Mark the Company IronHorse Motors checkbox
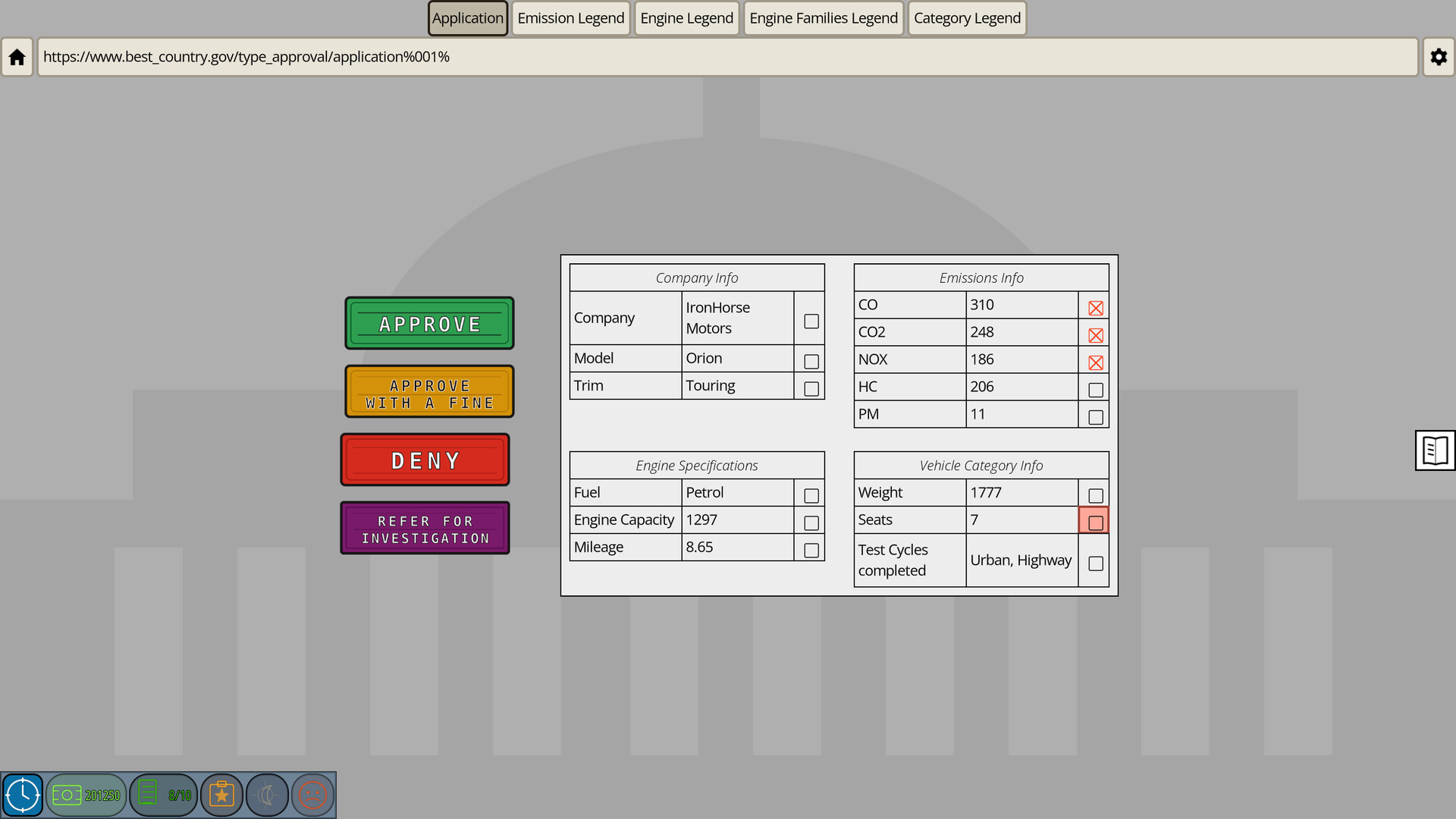 (x=811, y=322)
